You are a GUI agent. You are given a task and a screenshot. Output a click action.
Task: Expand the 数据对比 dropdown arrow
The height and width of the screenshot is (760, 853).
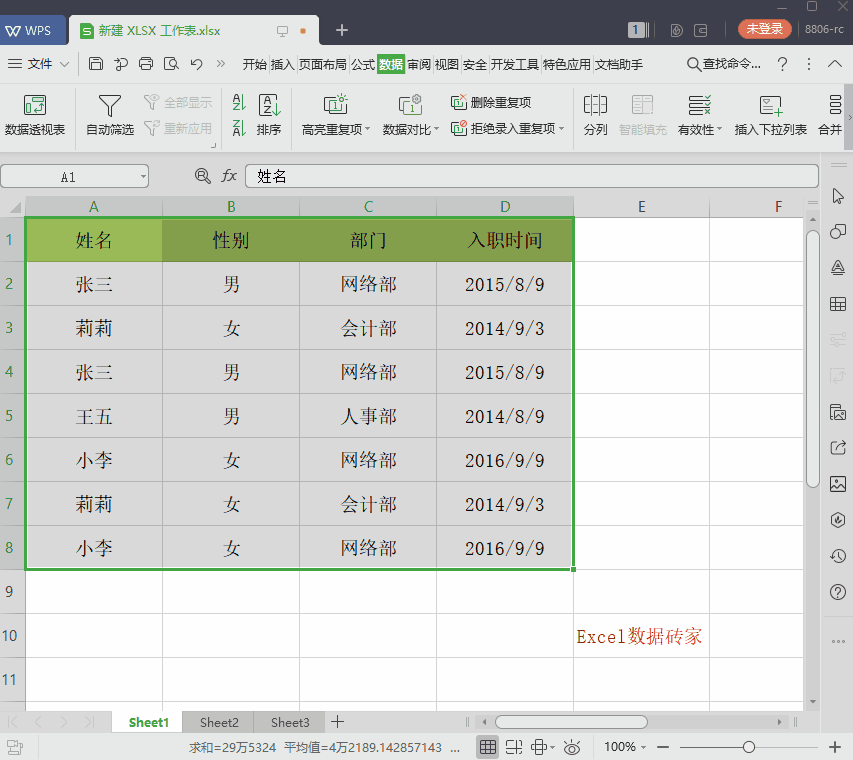click(x=436, y=129)
